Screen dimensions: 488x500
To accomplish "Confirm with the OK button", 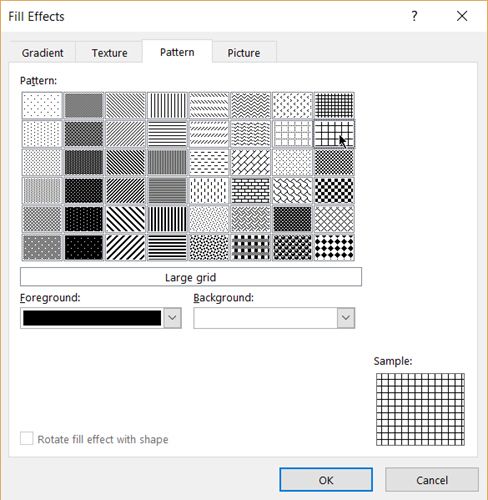I will click(x=326, y=480).
